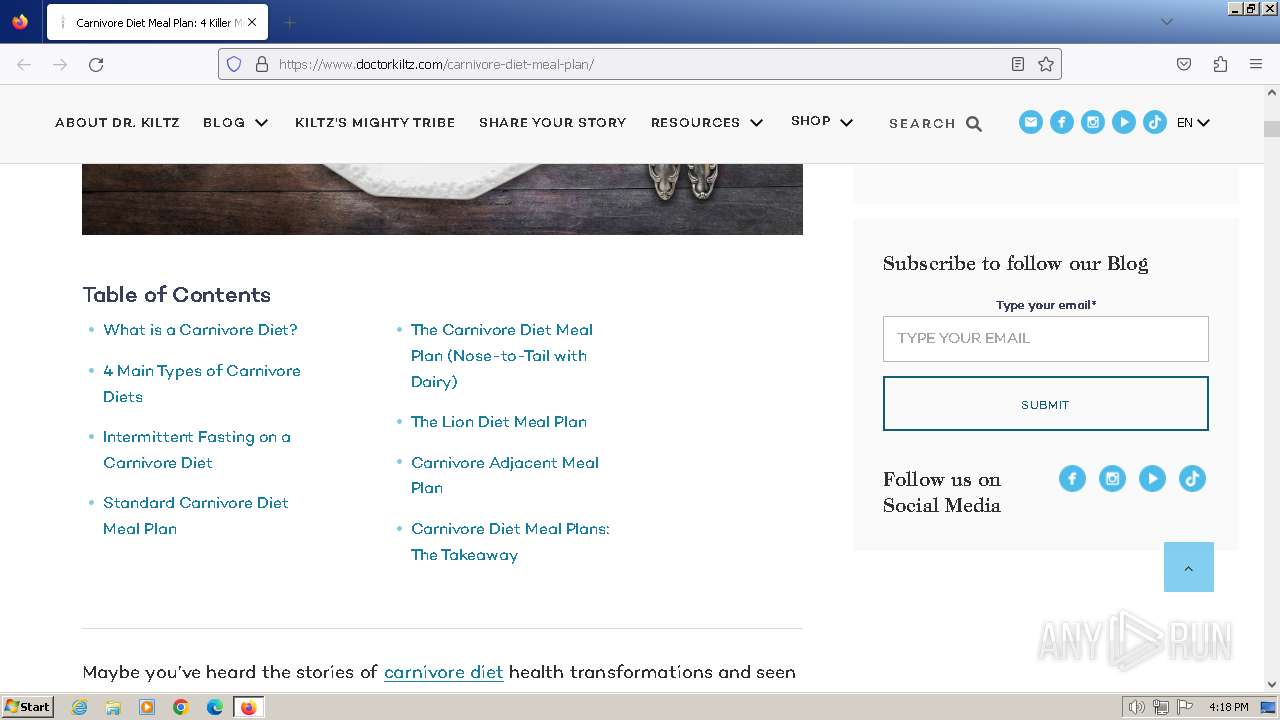Click the SUBMIT subscribe button
This screenshot has height=720, width=1280.
[1046, 404]
